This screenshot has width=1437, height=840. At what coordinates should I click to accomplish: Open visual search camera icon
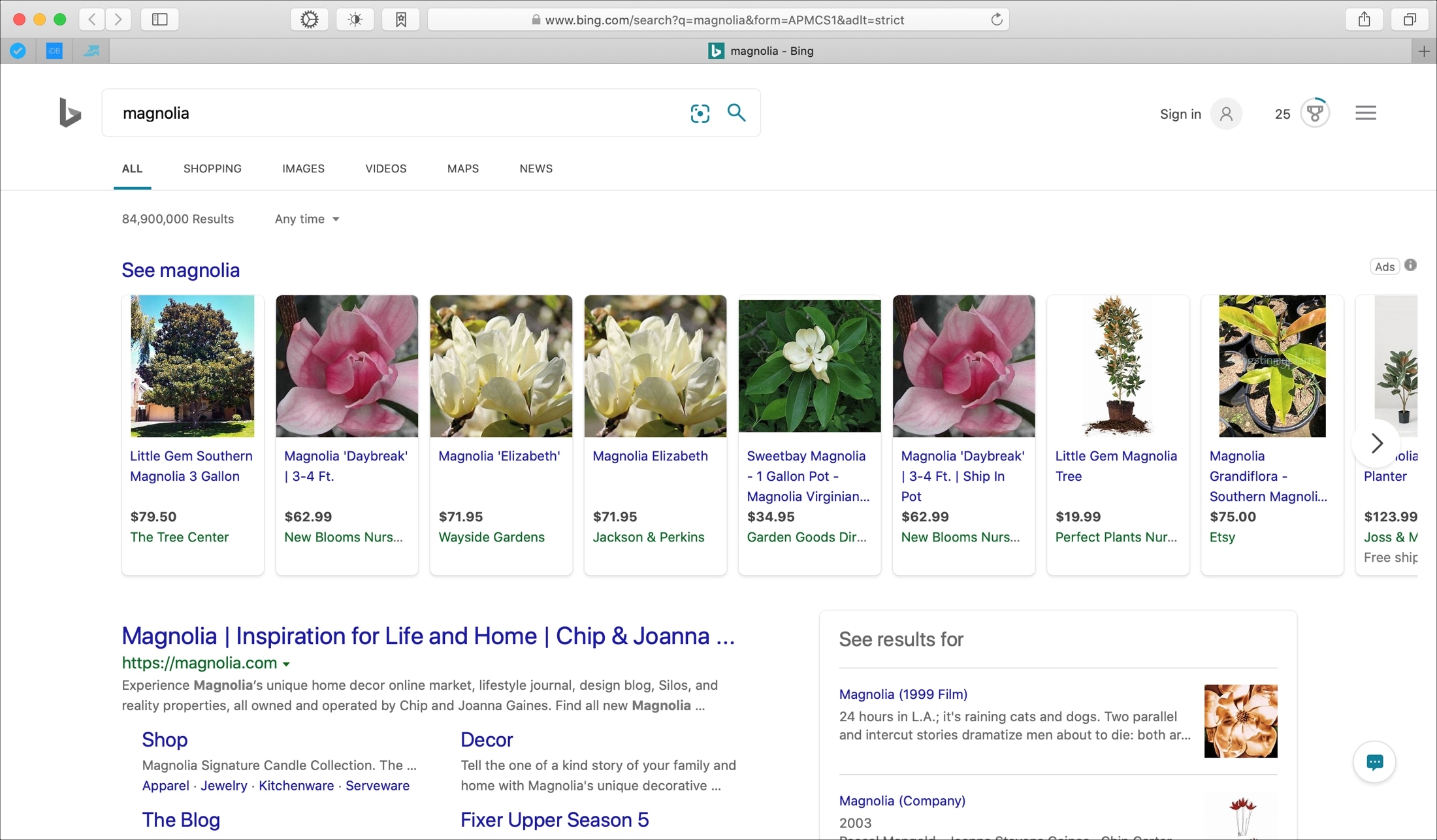click(x=700, y=113)
